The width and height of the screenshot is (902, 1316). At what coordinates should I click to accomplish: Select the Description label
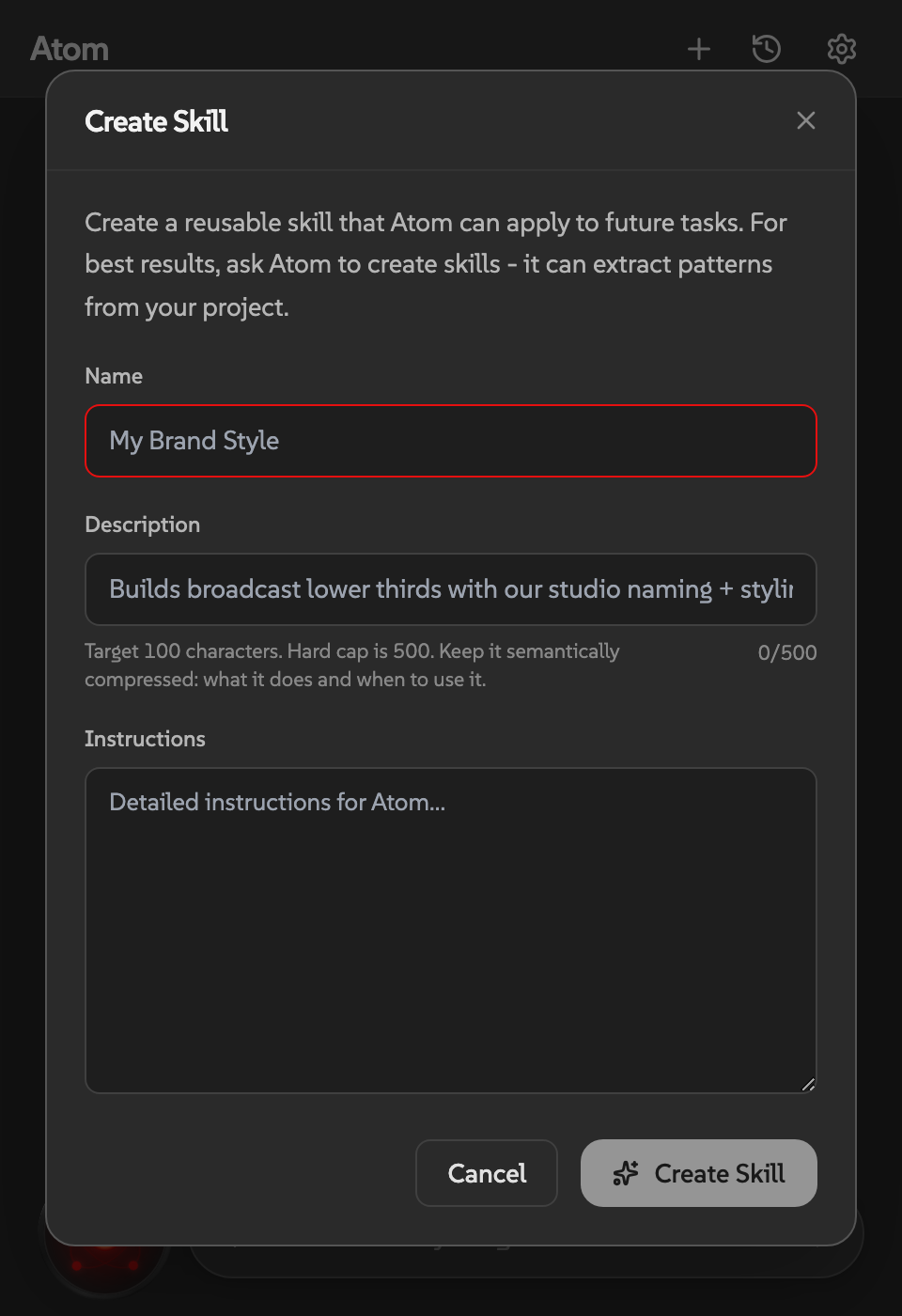pyautogui.click(x=142, y=525)
